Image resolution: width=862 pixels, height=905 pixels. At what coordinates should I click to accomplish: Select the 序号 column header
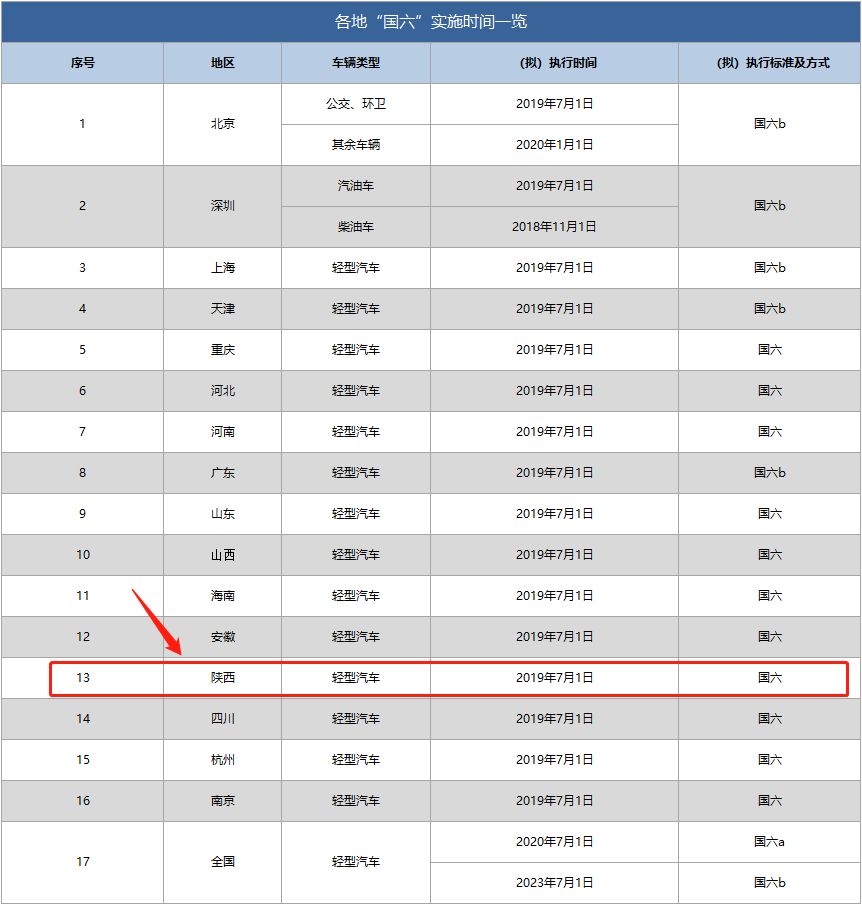point(82,63)
